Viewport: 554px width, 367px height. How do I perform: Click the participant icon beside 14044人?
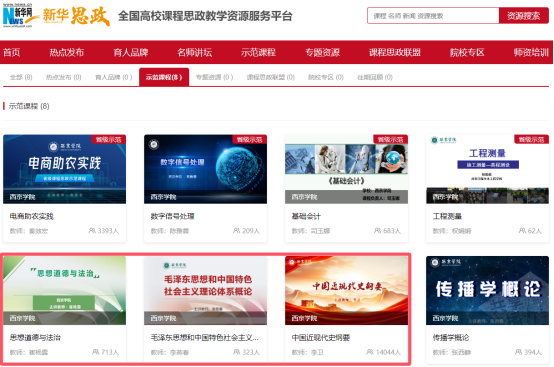(x=370, y=352)
